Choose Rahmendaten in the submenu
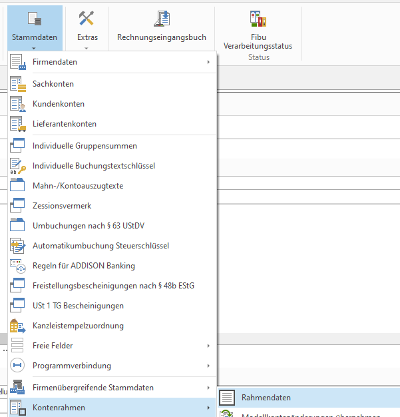The image size is (400, 417). pyautogui.click(x=309, y=397)
